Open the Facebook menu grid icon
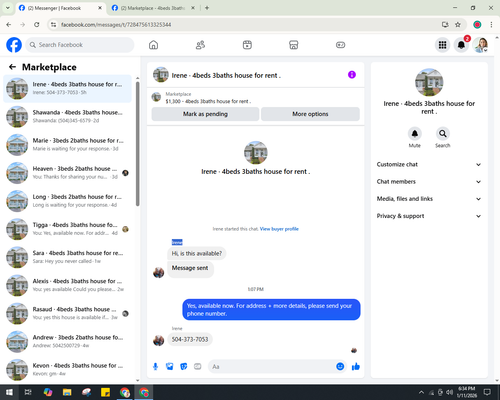The height and width of the screenshot is (400, 500). pyautogui.click(x=442, y=45)
